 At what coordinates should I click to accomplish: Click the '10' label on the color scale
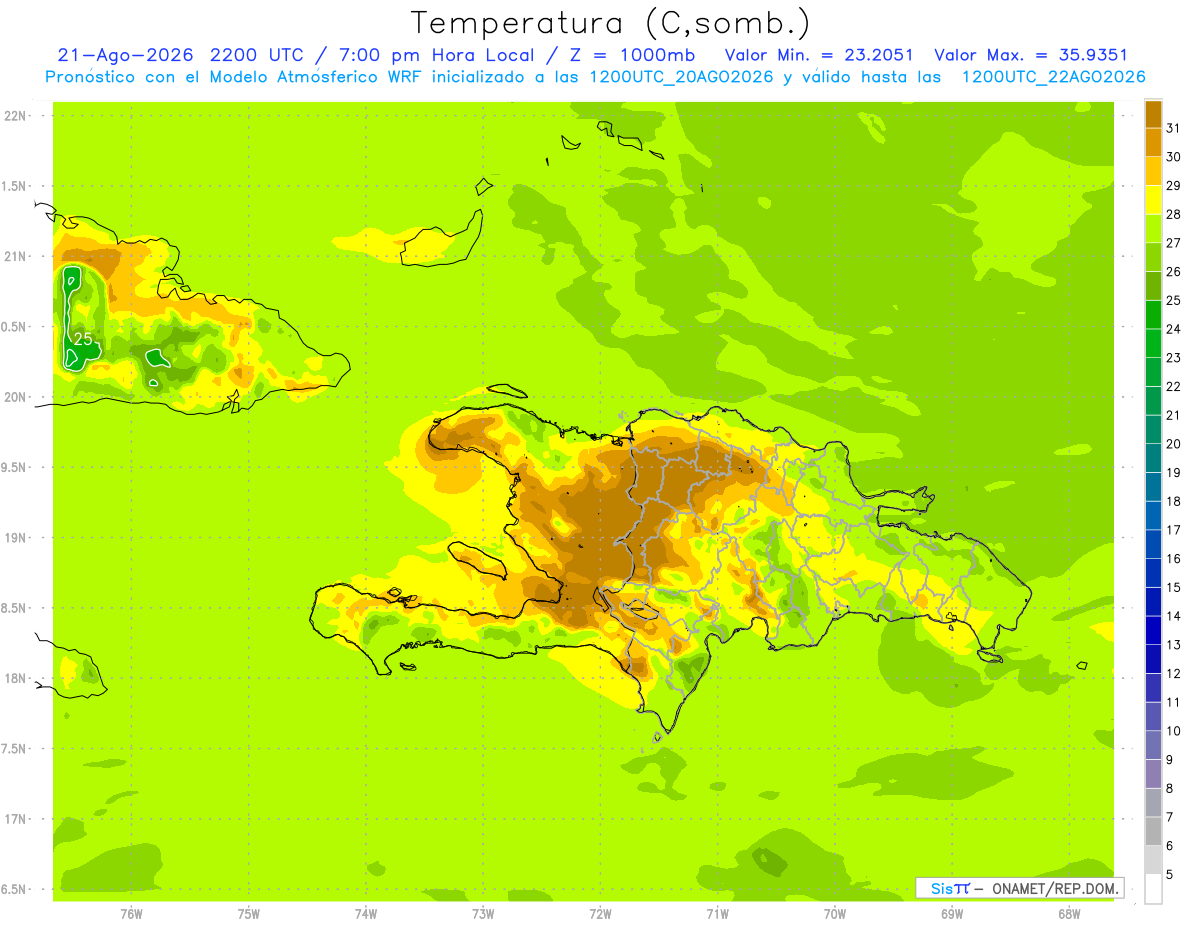click(x=1174, y=731)
